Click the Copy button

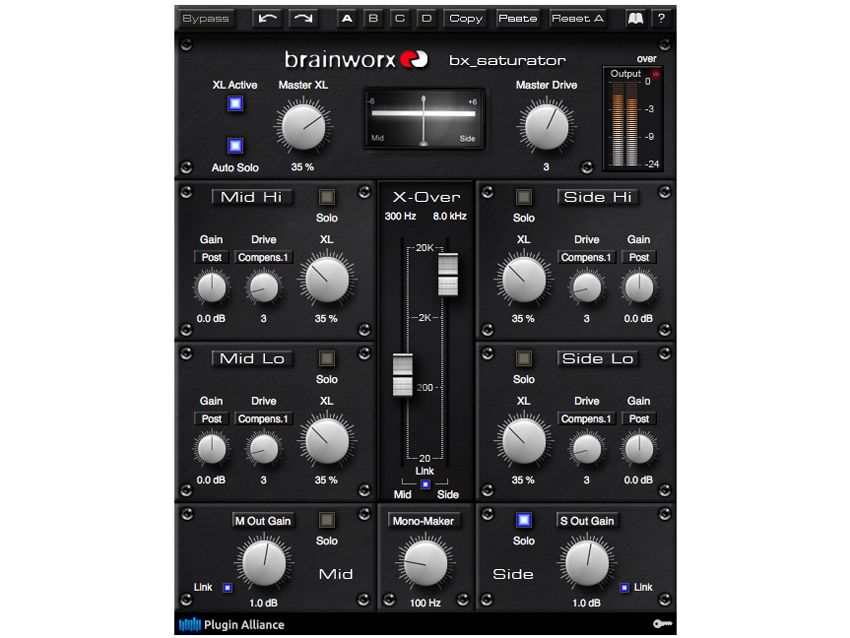tap(466, 18)
